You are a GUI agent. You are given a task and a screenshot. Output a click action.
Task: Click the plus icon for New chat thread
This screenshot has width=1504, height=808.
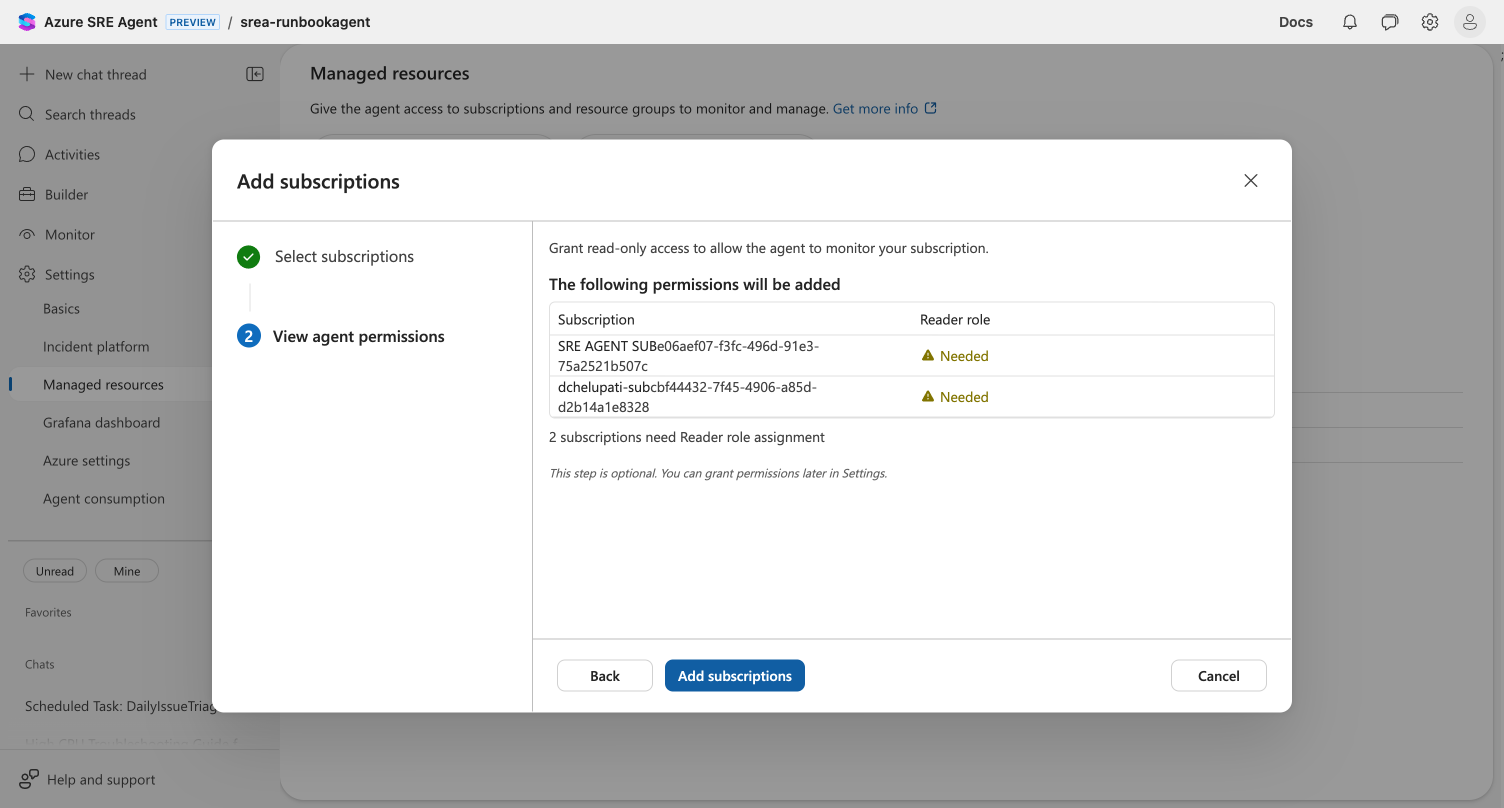click(27, 74)
